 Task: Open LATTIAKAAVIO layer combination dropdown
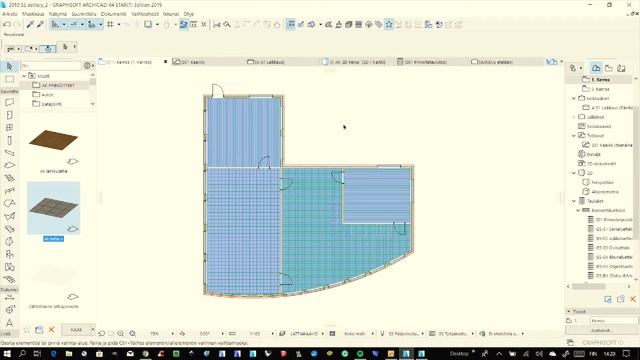322,333
